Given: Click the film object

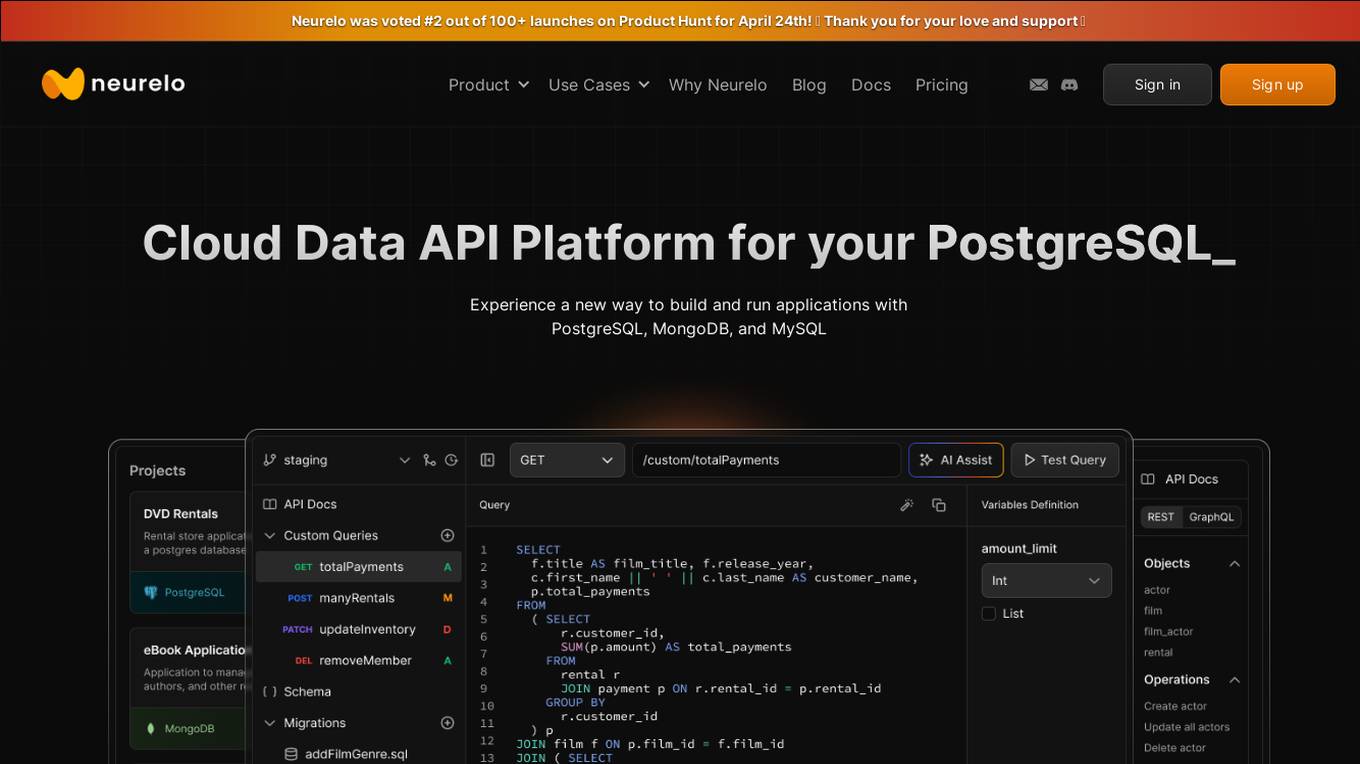Looking at the screenshot, I should pyautogui.click(x=1153, y=611).
